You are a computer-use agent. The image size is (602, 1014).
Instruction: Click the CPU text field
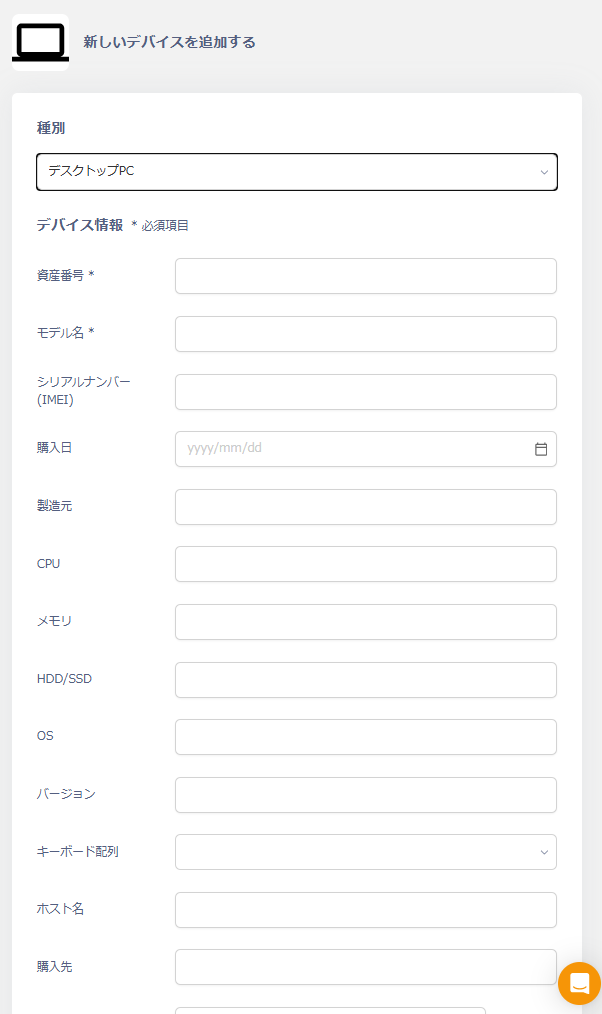point(365,564)
